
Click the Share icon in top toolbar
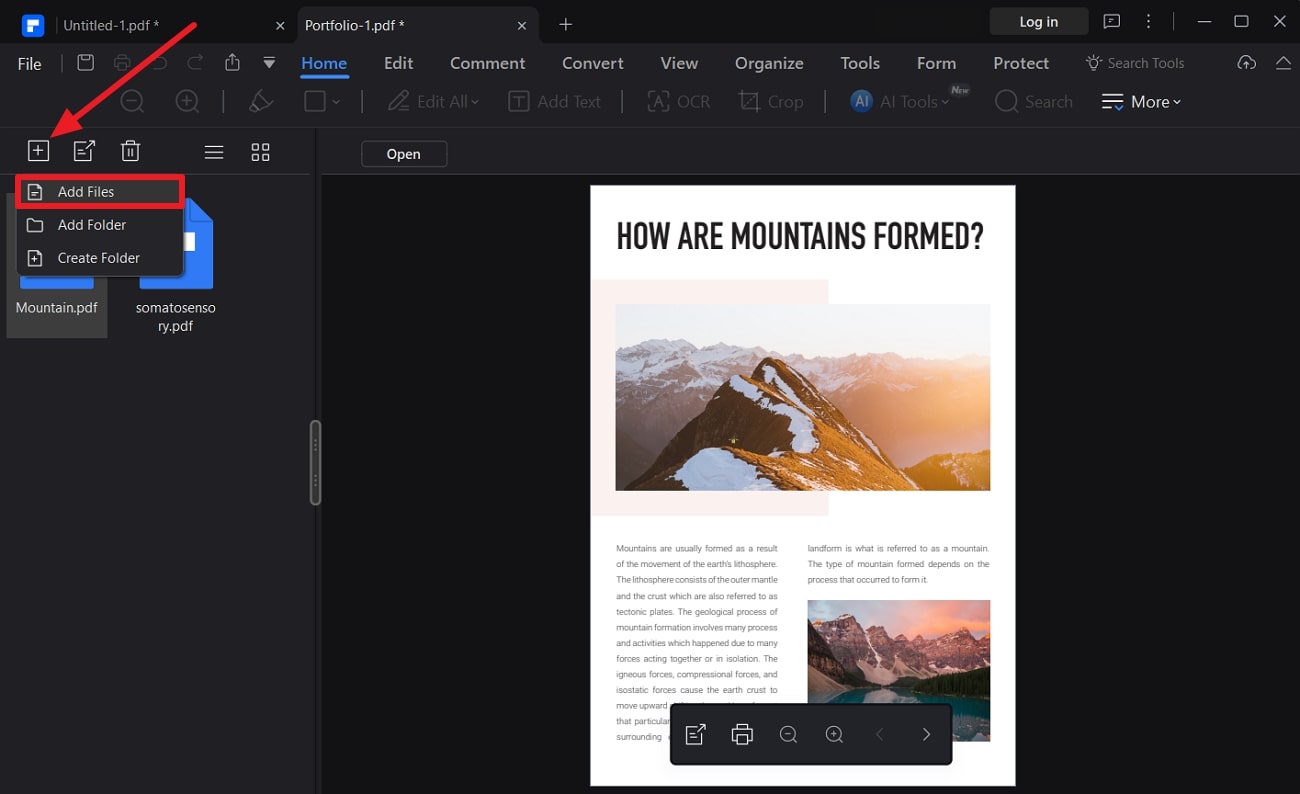(x=232, y=63)
